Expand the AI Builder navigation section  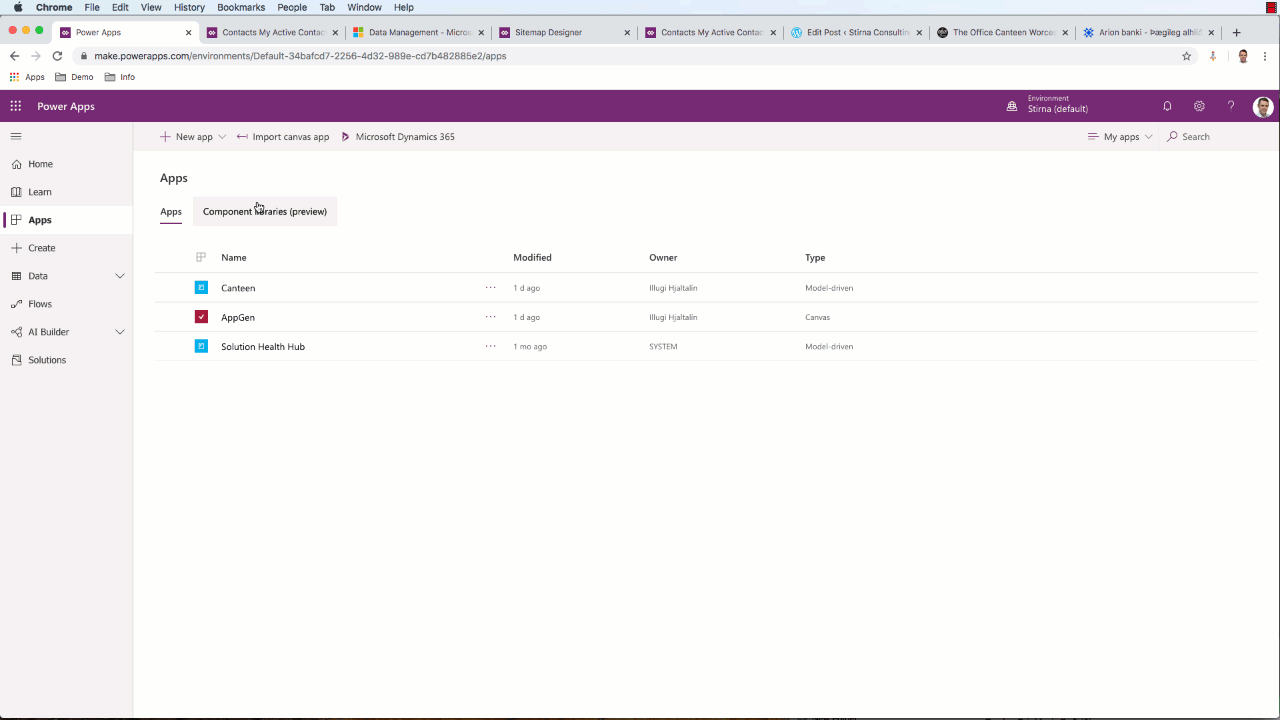[x=120, y=332]
